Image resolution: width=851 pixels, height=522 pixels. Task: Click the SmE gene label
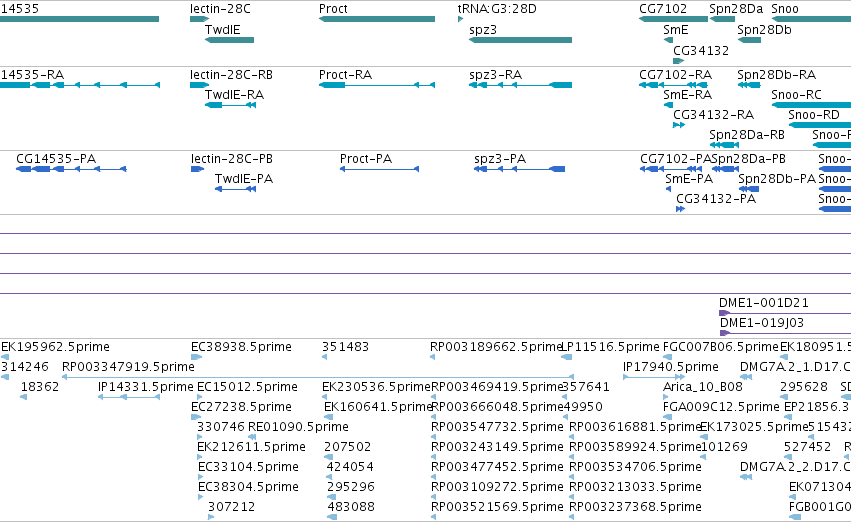pyautogui.click(x=676, y=30)
